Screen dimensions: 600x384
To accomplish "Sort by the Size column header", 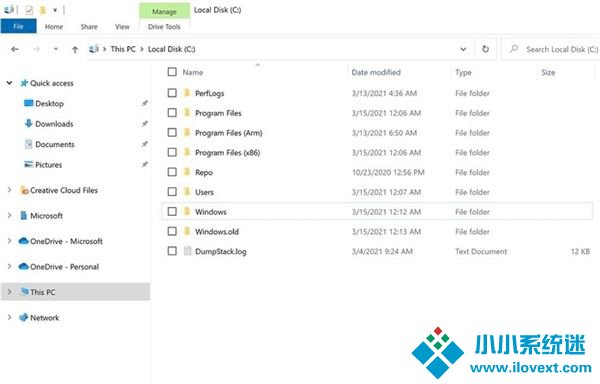I will click(x=548, y=72).
